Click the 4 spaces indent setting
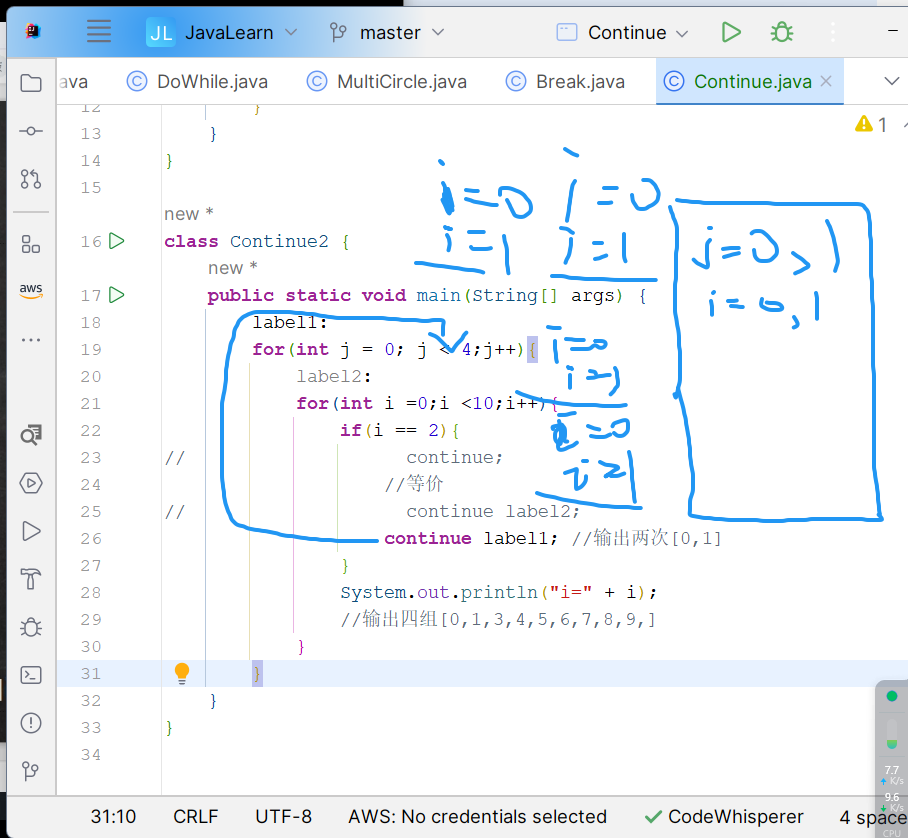This screenshot has height=838, width=908. point(873,817)
